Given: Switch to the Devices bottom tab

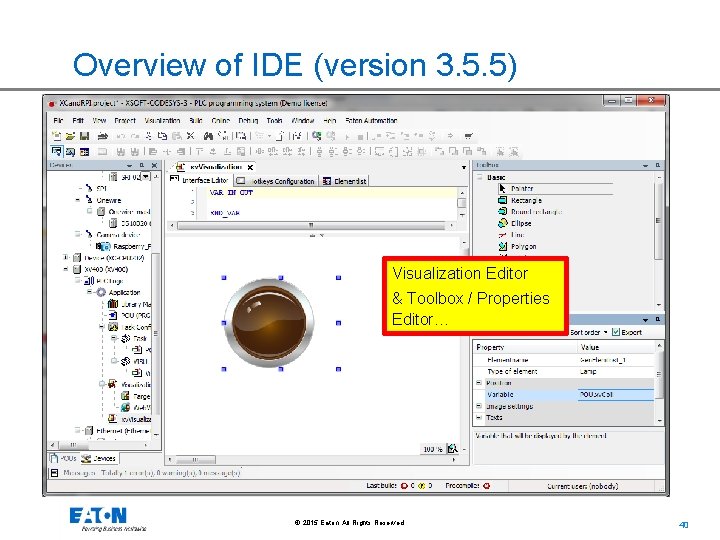Looking at the screenshot, I should 99,458.
